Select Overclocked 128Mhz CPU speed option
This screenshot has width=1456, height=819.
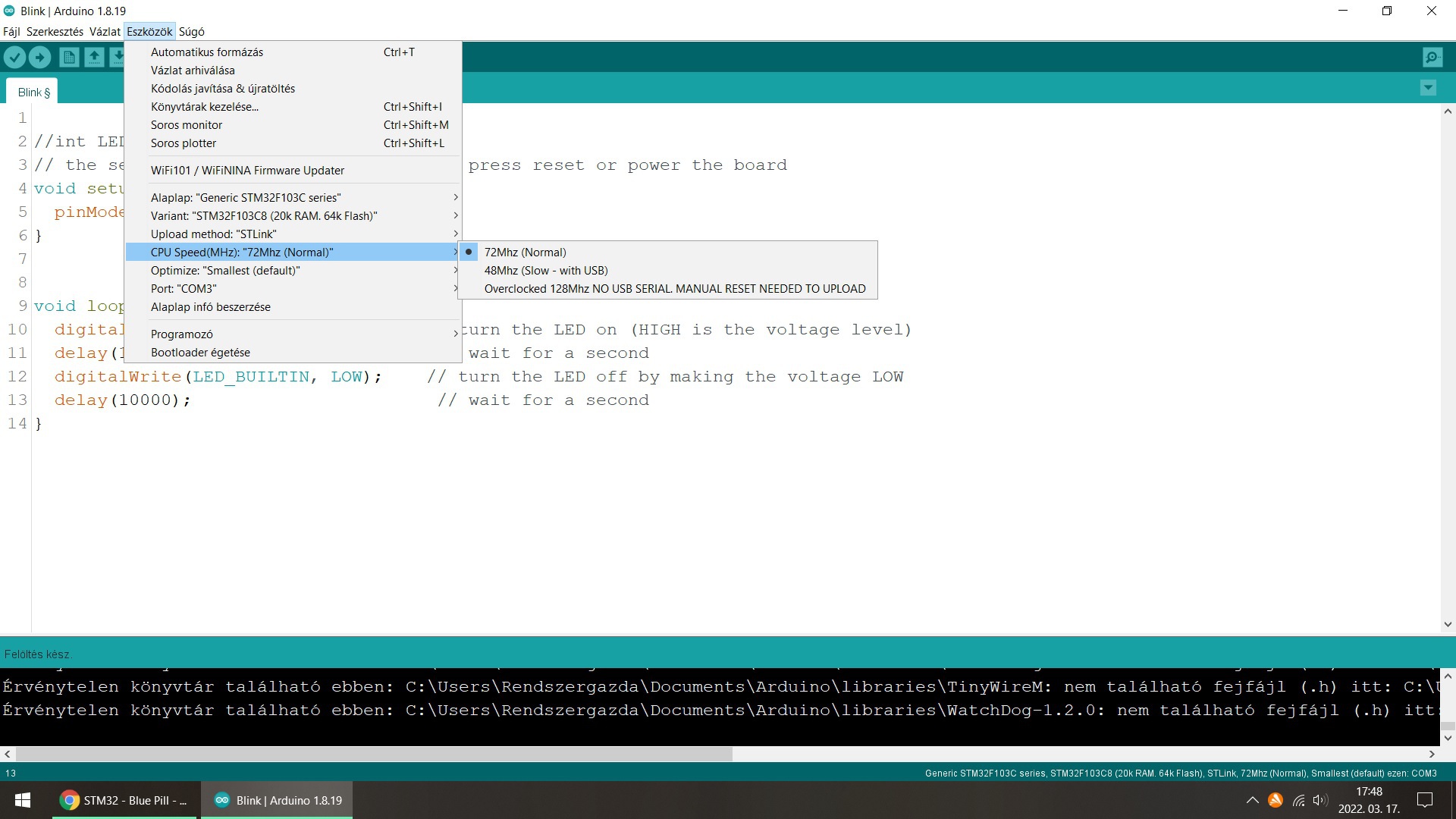click(674, 289)
